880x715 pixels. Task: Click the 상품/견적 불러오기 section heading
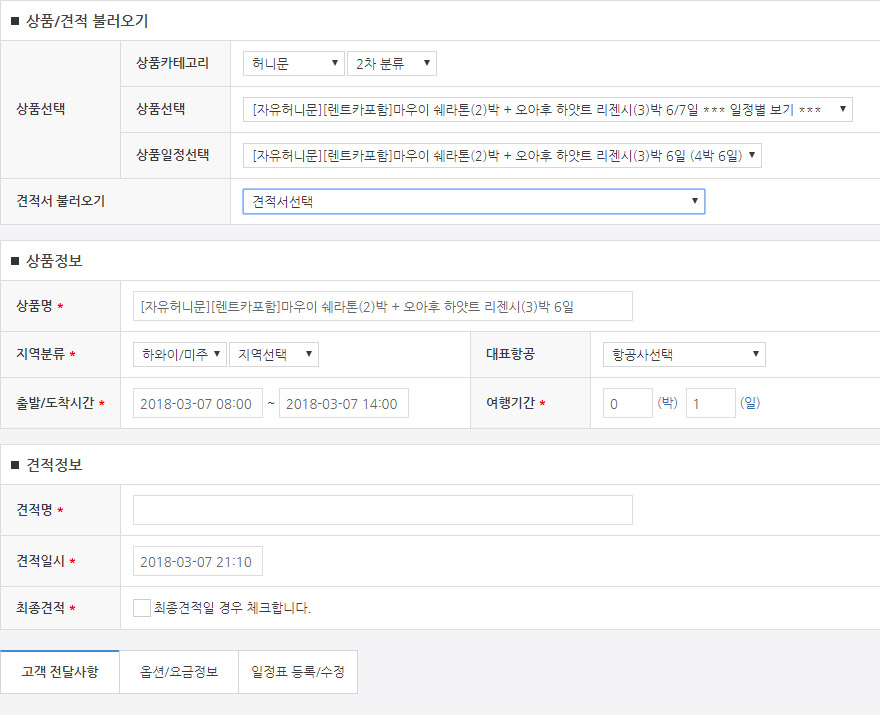click(x=87, y=21)
